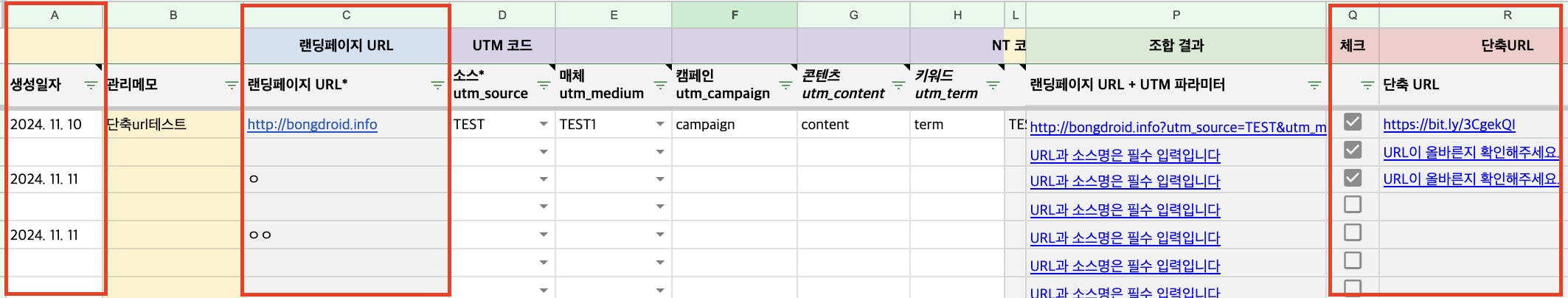This screenshot has width=1568, height=298.
Task: Select the cell containing "campaign"
Action: click(734, 125)
